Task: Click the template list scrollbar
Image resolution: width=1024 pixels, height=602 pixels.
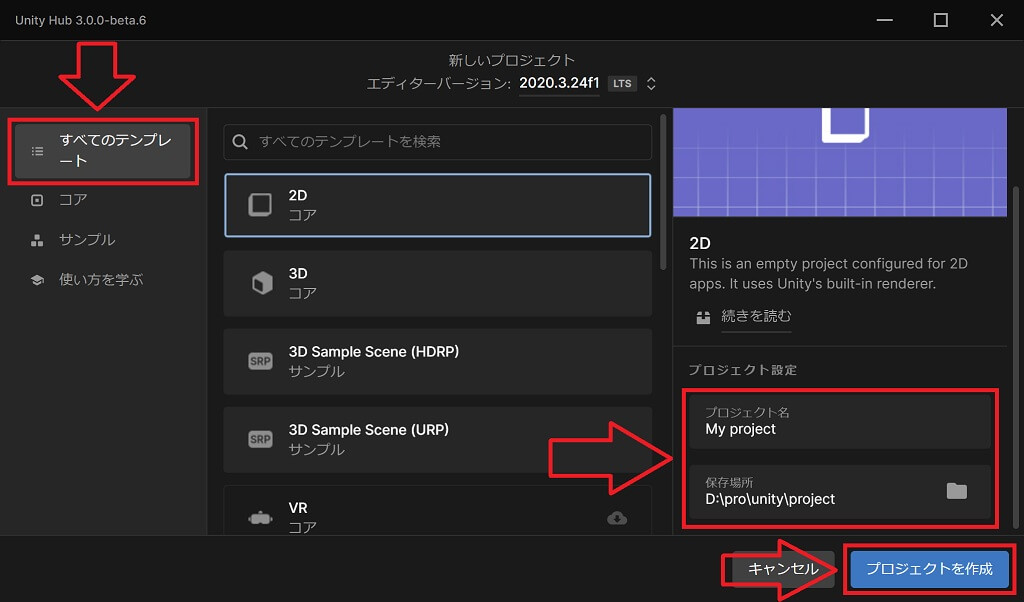Action: pyautogui.click(x=663, y=193)
